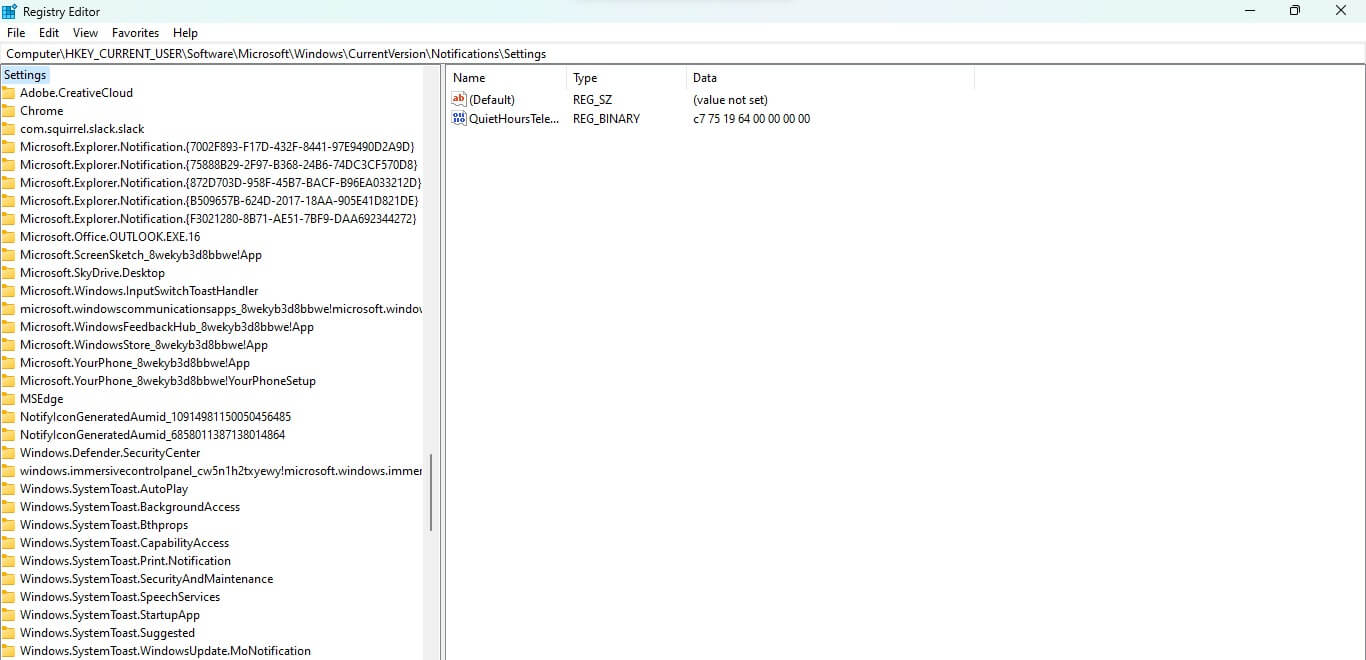Click the MSEdge key folder icon
Viewport: 1366px width, 660px height.
pos(9,399)
